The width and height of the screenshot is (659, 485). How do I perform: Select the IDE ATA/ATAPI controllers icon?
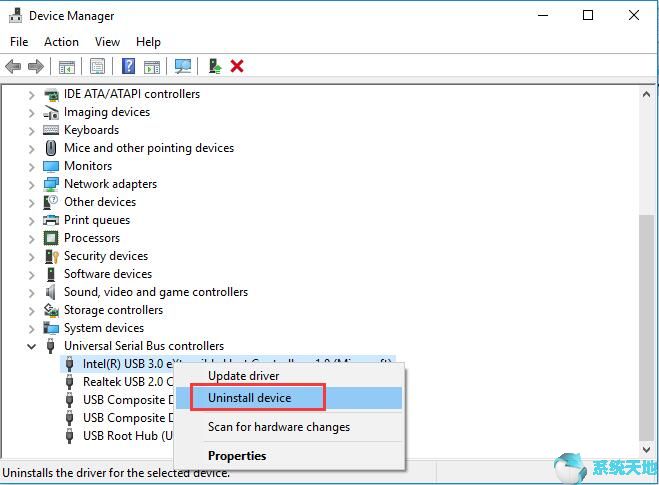pyautogui.click(x=51, y=94)
